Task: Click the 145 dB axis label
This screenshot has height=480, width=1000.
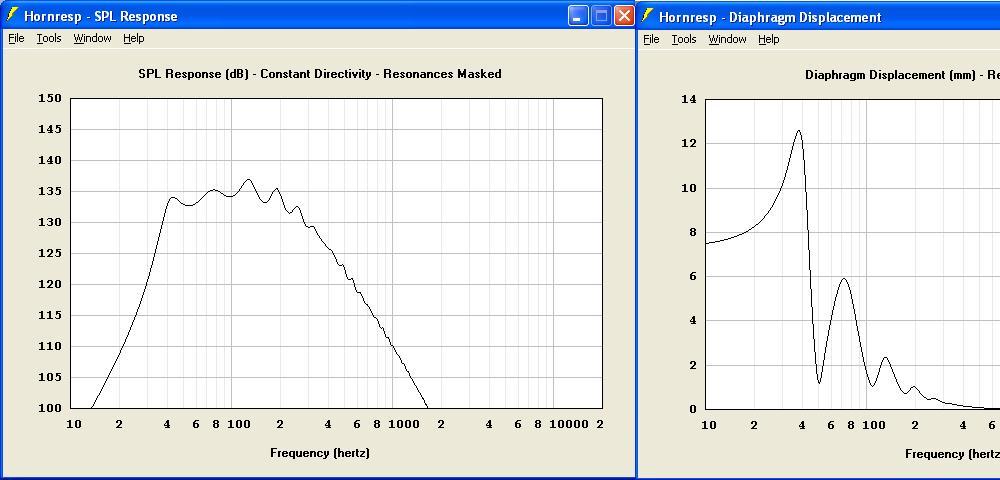Action: tap(50, 129)
